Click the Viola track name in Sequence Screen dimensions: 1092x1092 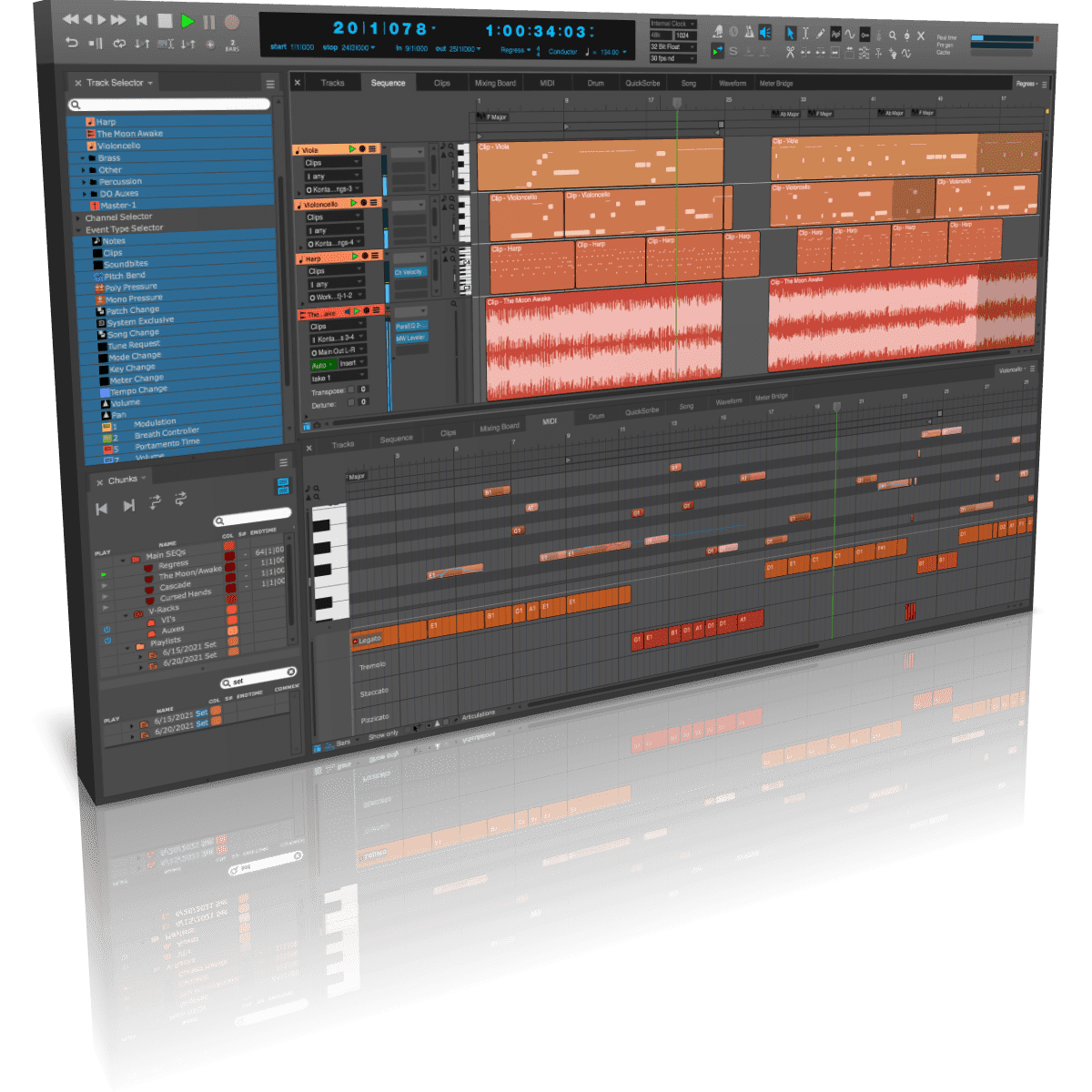[310, 149]
